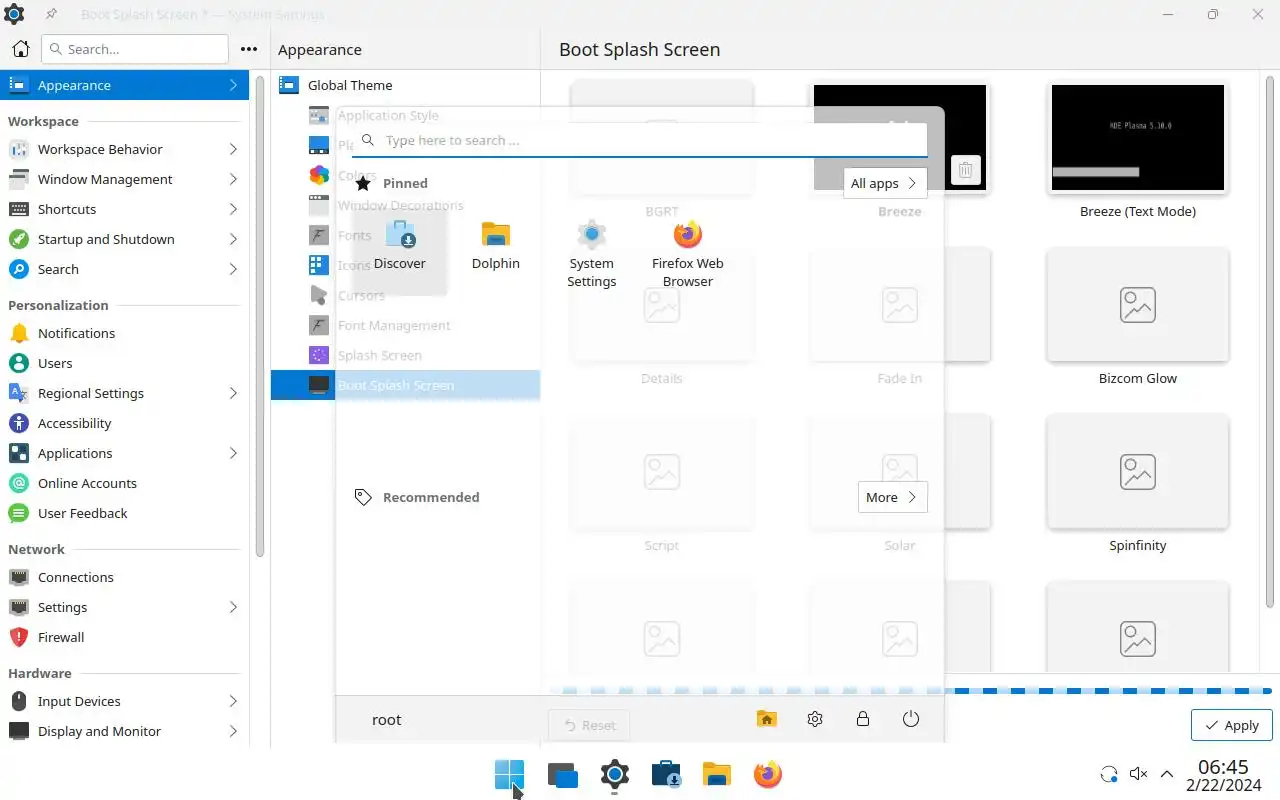Open System Settings from the pinned apps

[x=592, y=255]
